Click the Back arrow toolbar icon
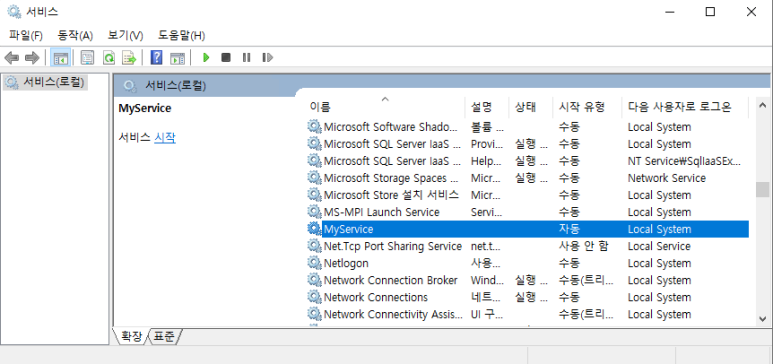 pos(11,58)
